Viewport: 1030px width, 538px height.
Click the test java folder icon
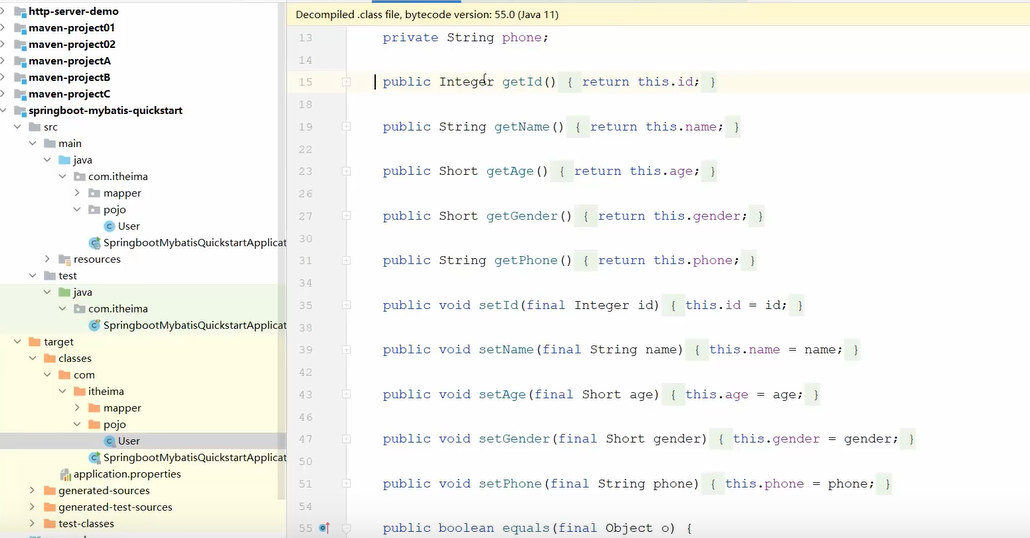[64, 292]
